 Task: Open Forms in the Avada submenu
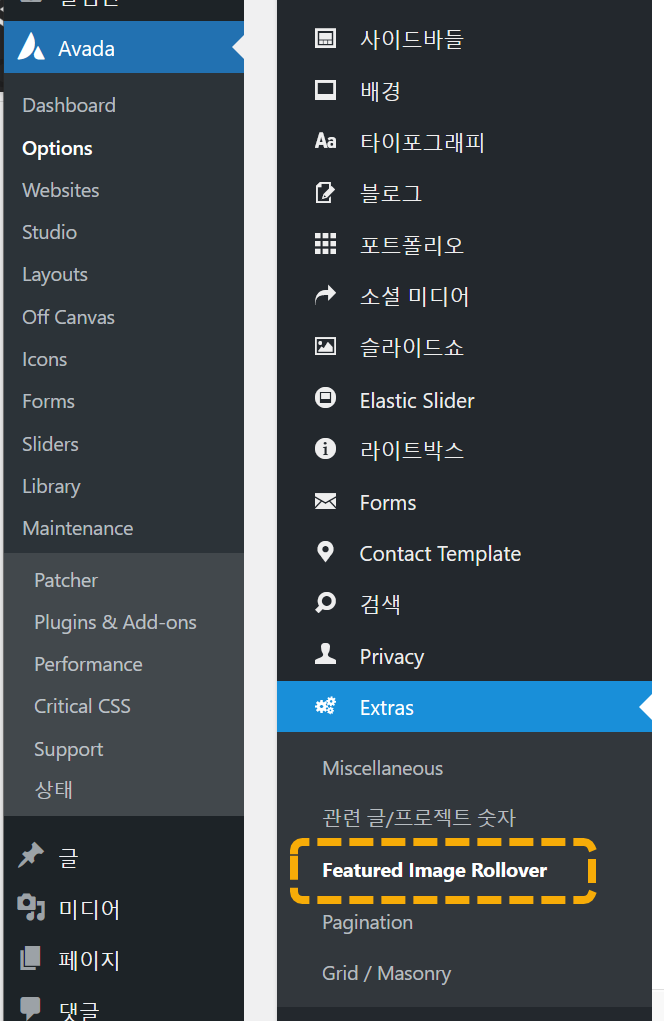click(x=48, y=401)
